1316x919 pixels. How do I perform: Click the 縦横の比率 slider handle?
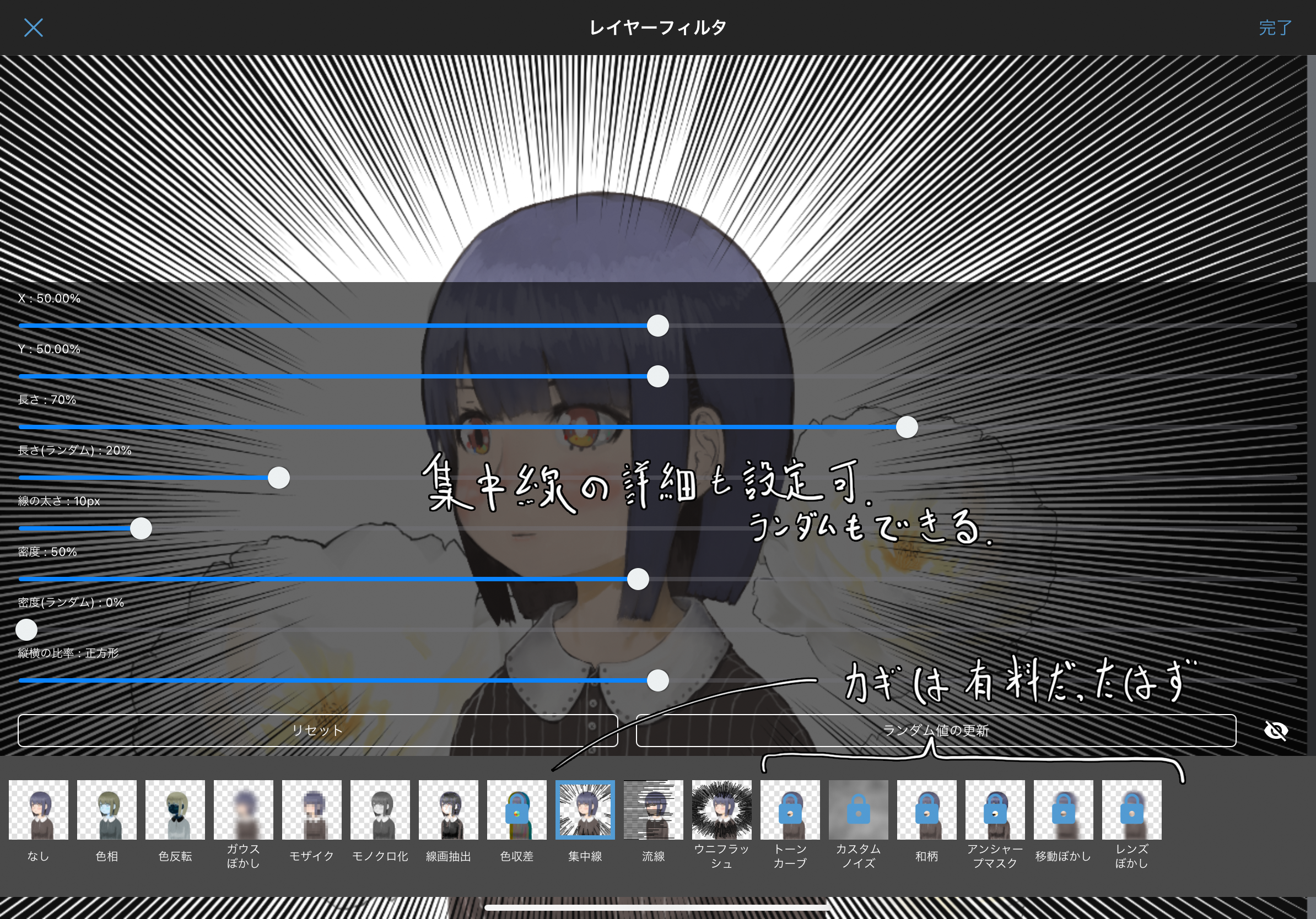(657, 680)
